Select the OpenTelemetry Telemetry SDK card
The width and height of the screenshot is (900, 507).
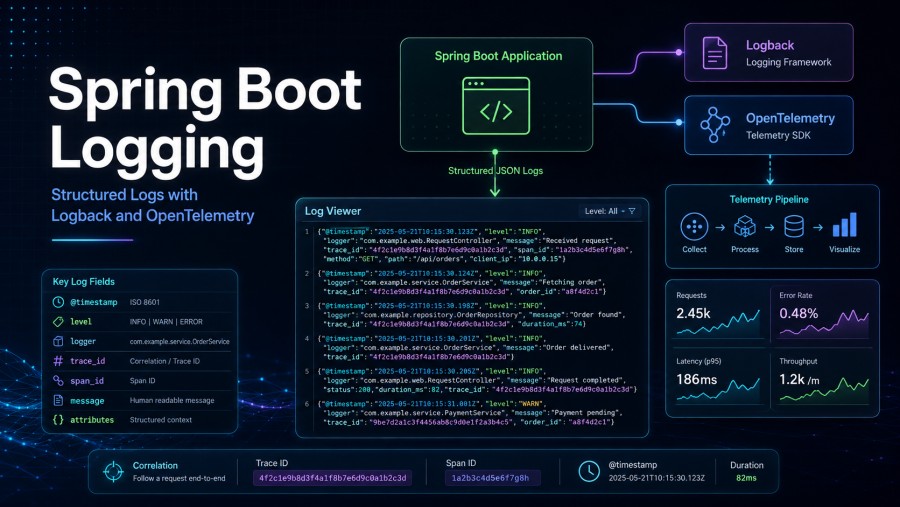pos(769,125)
